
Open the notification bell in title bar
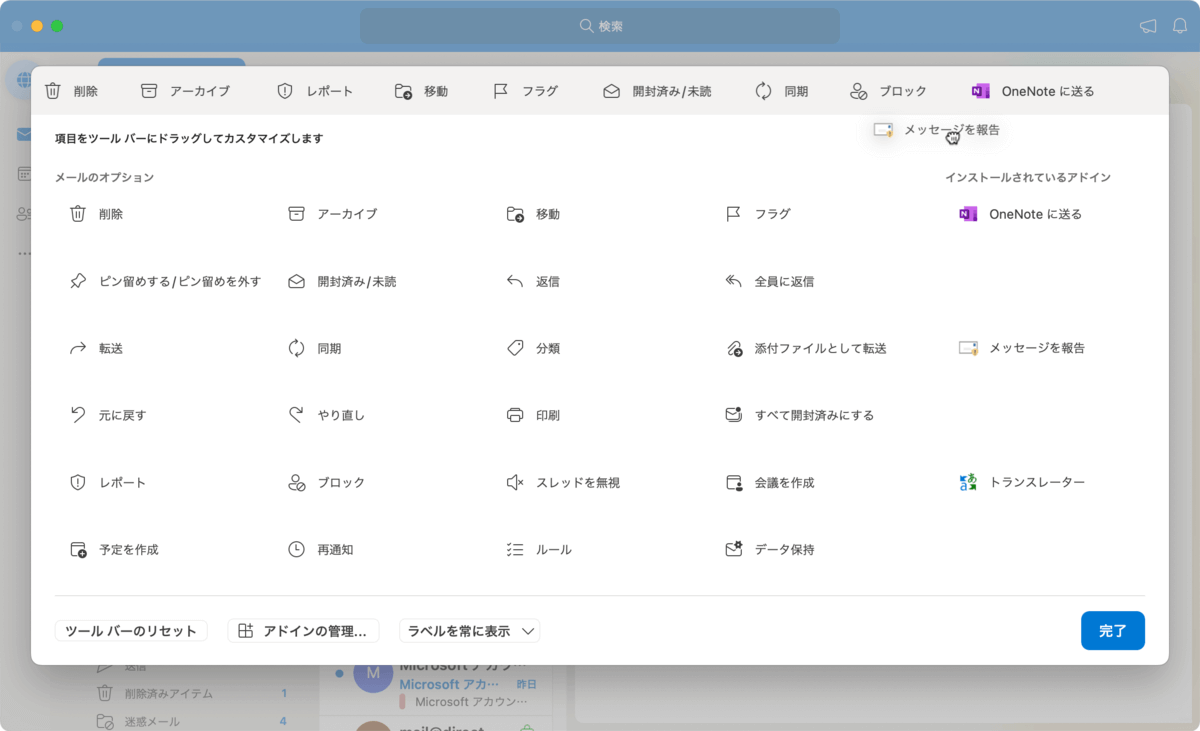tap(1180, 26)
